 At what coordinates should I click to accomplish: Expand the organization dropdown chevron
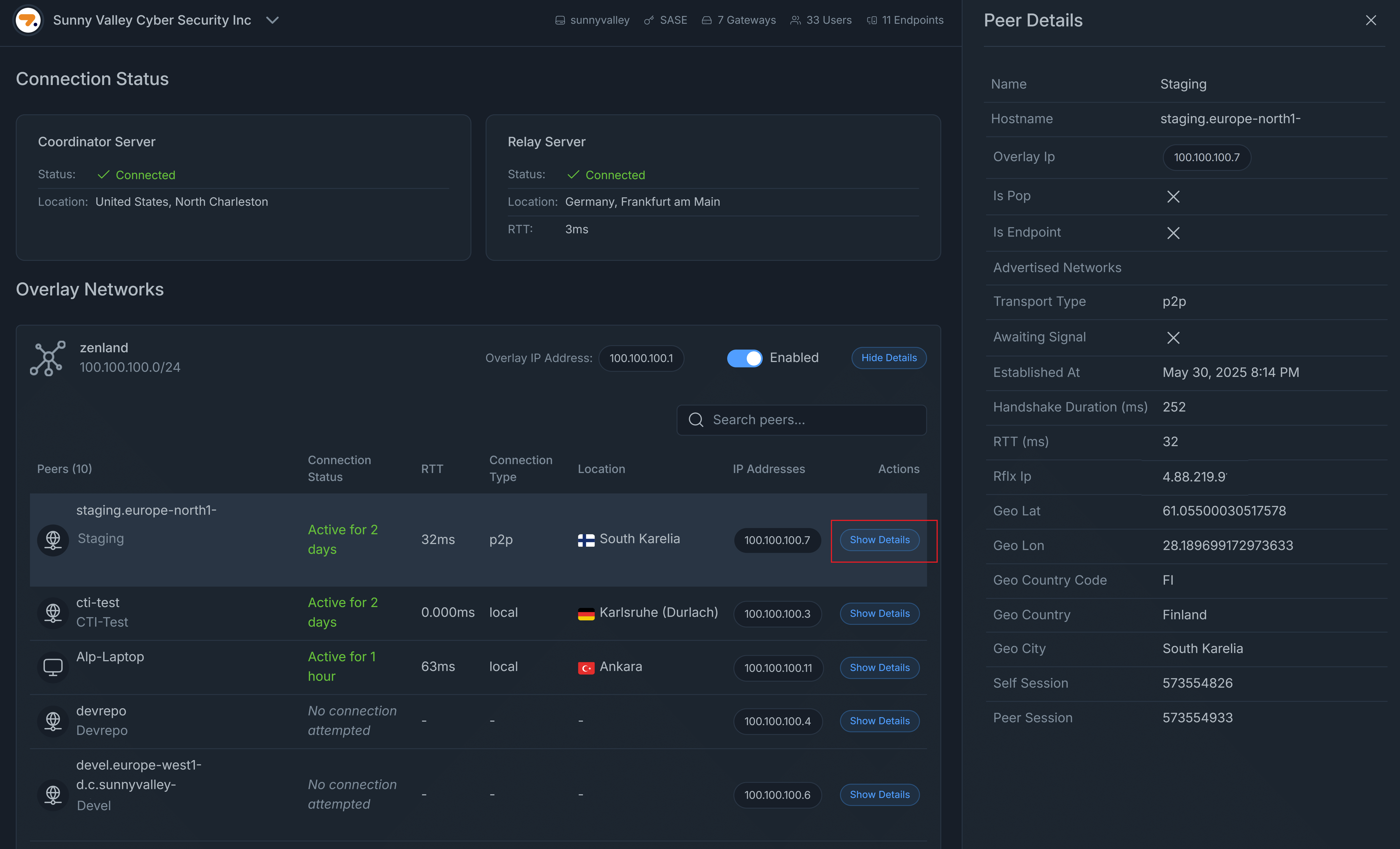(273, 20)
